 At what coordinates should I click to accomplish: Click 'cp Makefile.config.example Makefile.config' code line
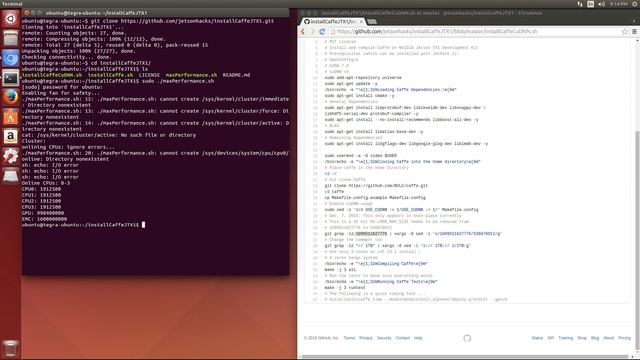[x=375, y=198]
